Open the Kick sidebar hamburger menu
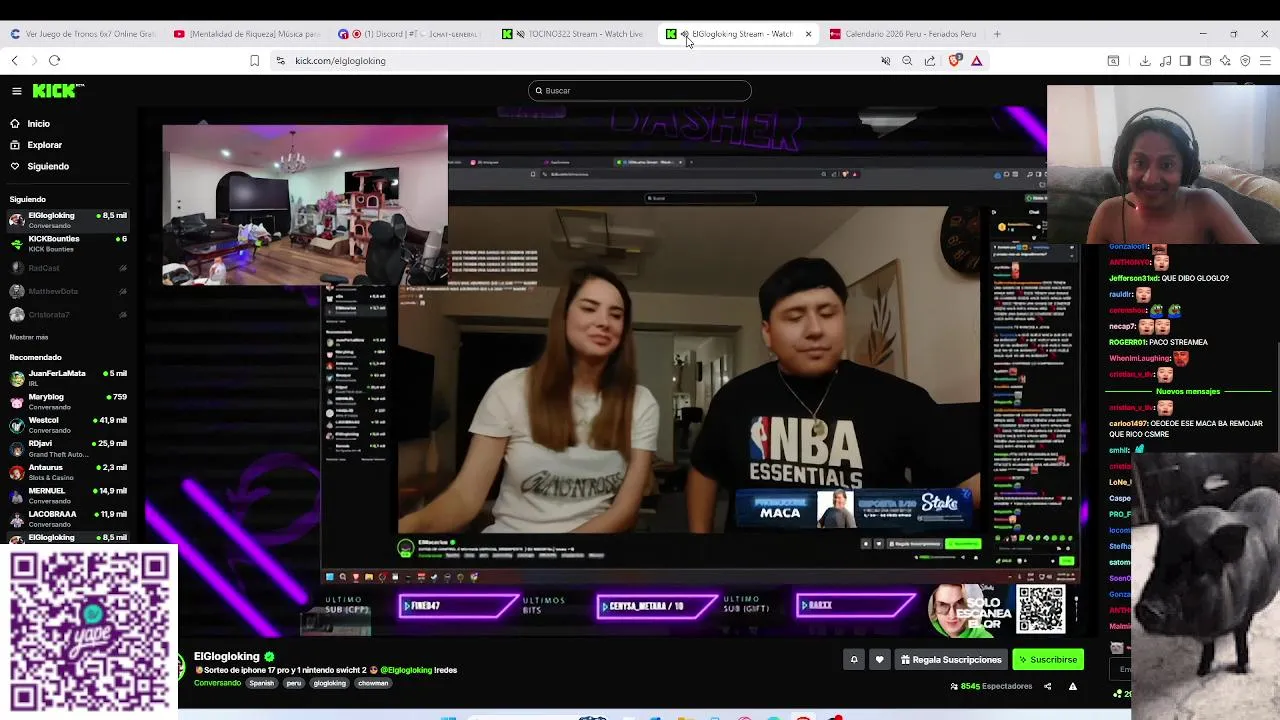 (x=17, y=91)
